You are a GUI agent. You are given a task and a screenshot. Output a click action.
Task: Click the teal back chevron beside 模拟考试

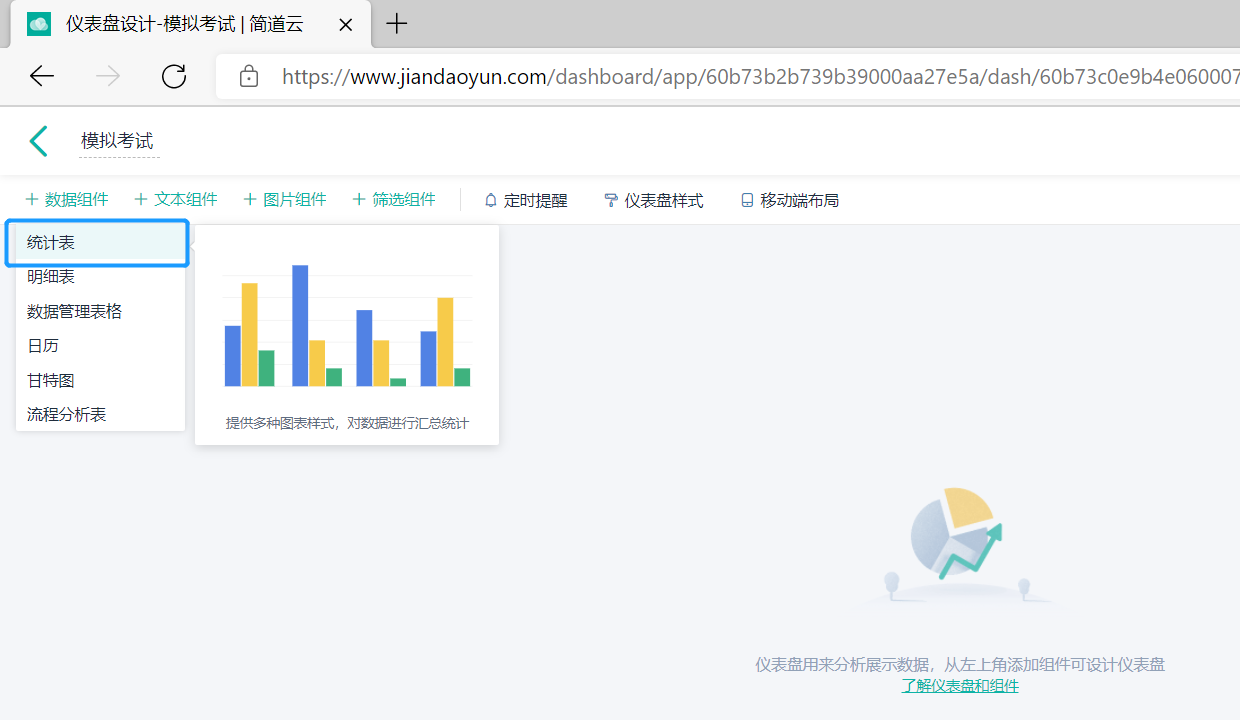(x=39, y=141)
